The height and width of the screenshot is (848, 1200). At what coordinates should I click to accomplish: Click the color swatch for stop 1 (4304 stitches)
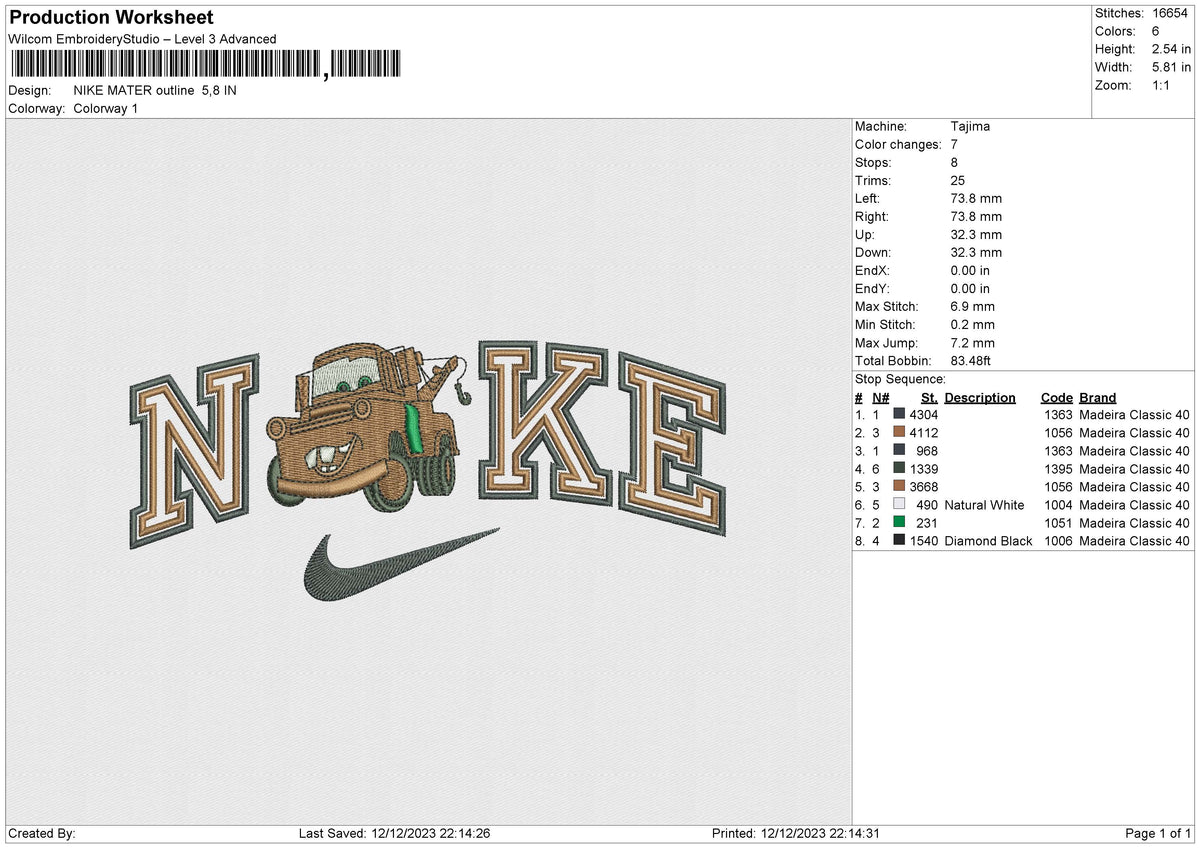(x=899, y=415)
